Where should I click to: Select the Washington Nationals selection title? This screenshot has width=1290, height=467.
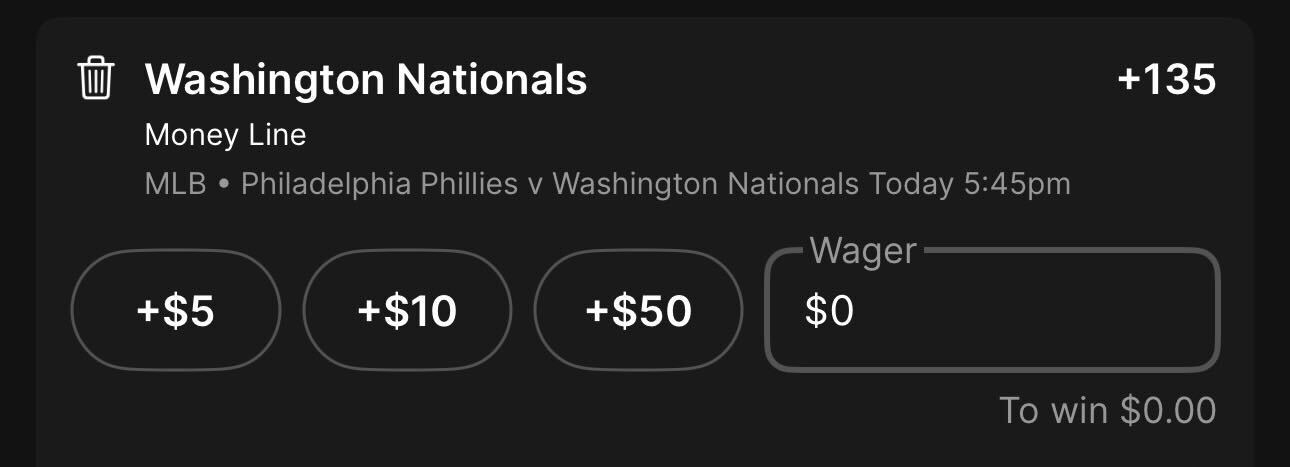click(x=366, y=79)
